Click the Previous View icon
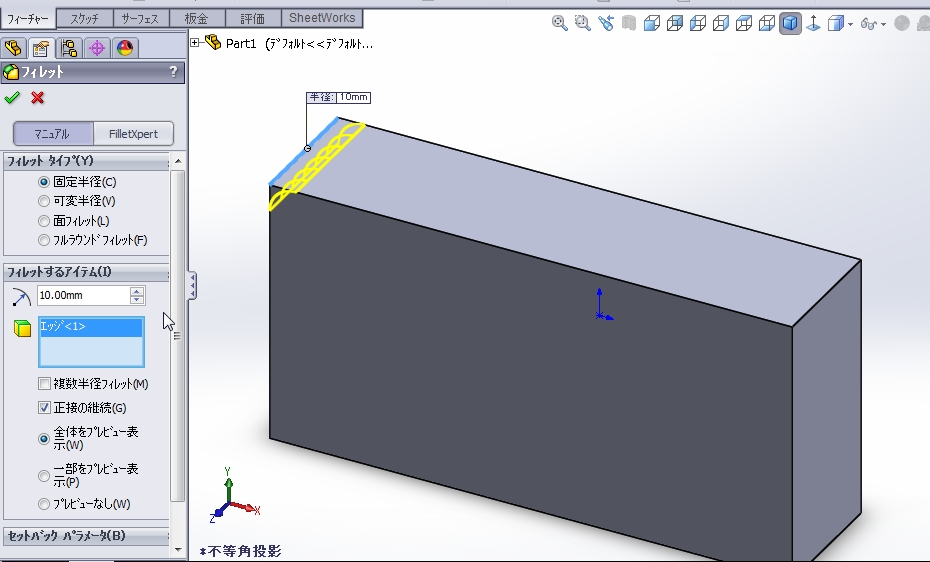Image resolution: width=930 pixels, height=562 pixels. tap(606, 23)
